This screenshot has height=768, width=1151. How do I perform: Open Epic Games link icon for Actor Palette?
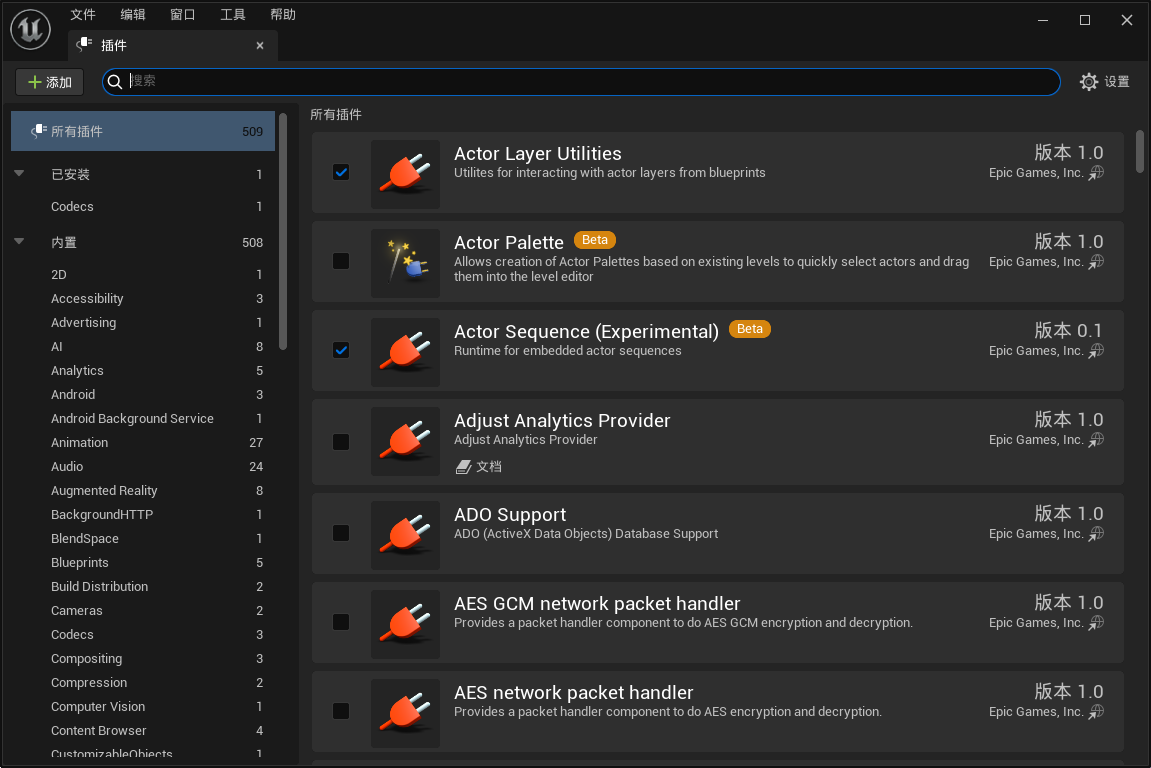pos(1096,262)
